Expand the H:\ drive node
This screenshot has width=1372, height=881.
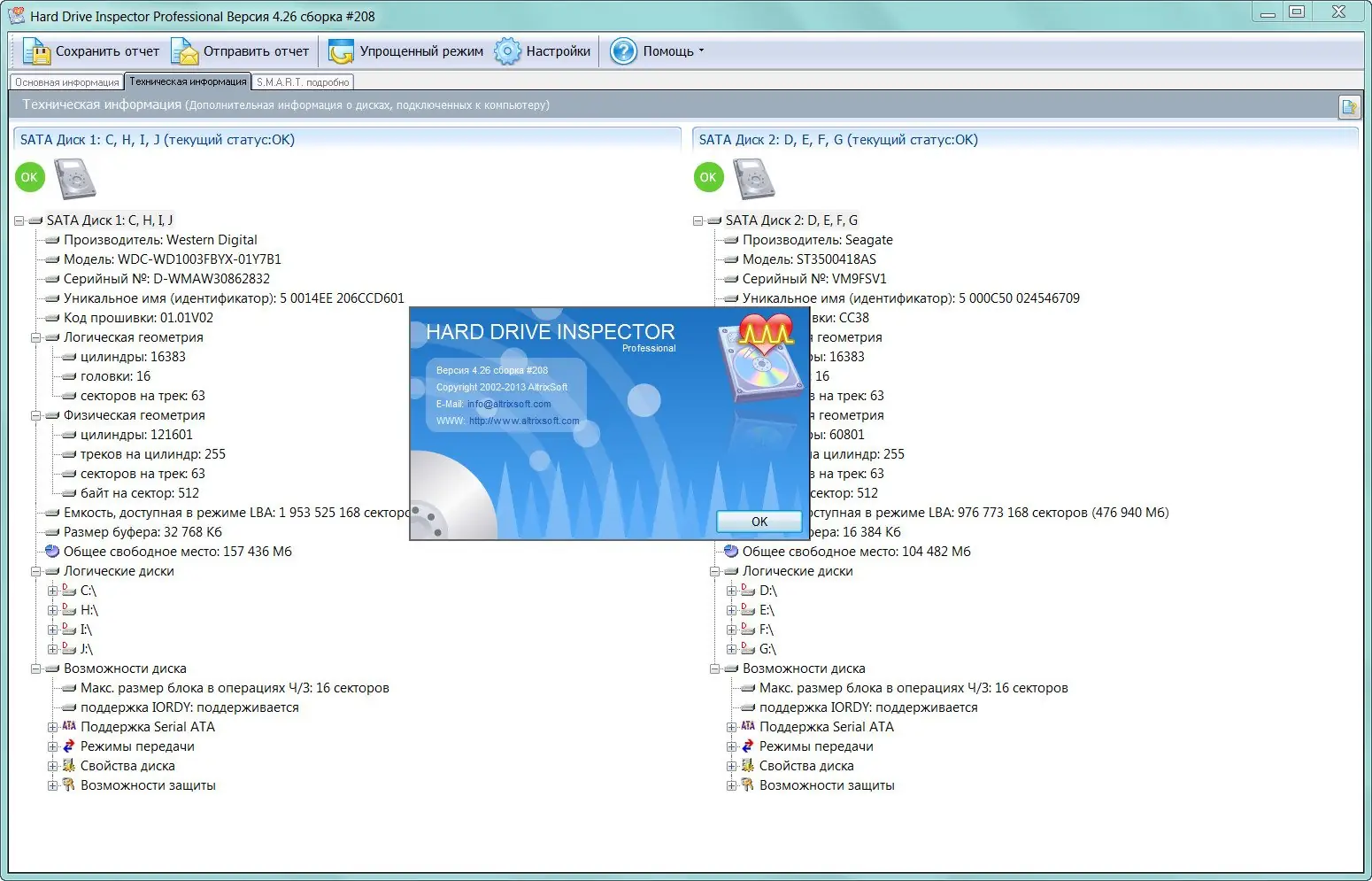tap(52, 610)
